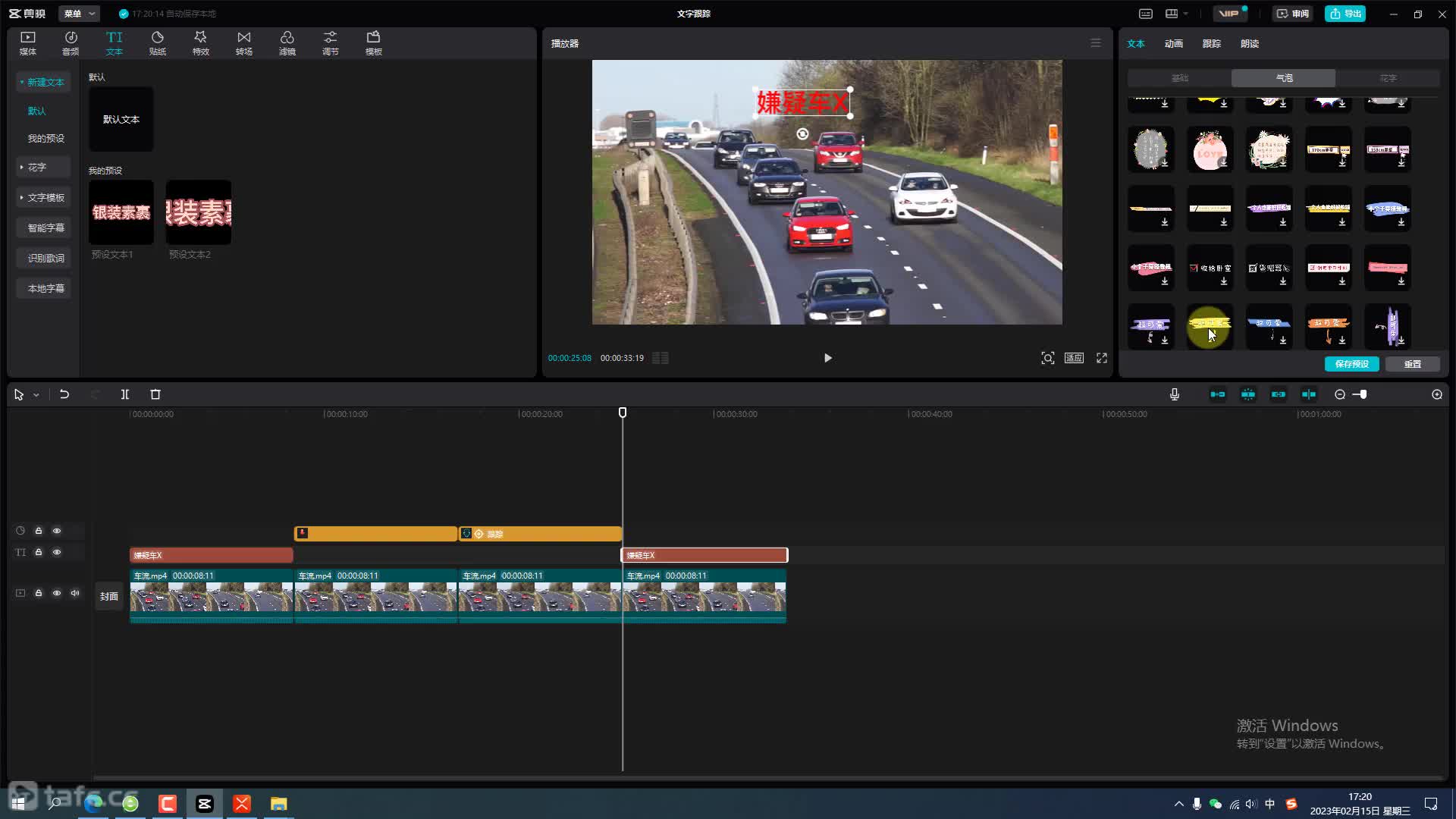Click the CapCut 剪映 taskbar icon
Image resolution: width=1456 pixels, height=819 pixels.
click(205, 804)
